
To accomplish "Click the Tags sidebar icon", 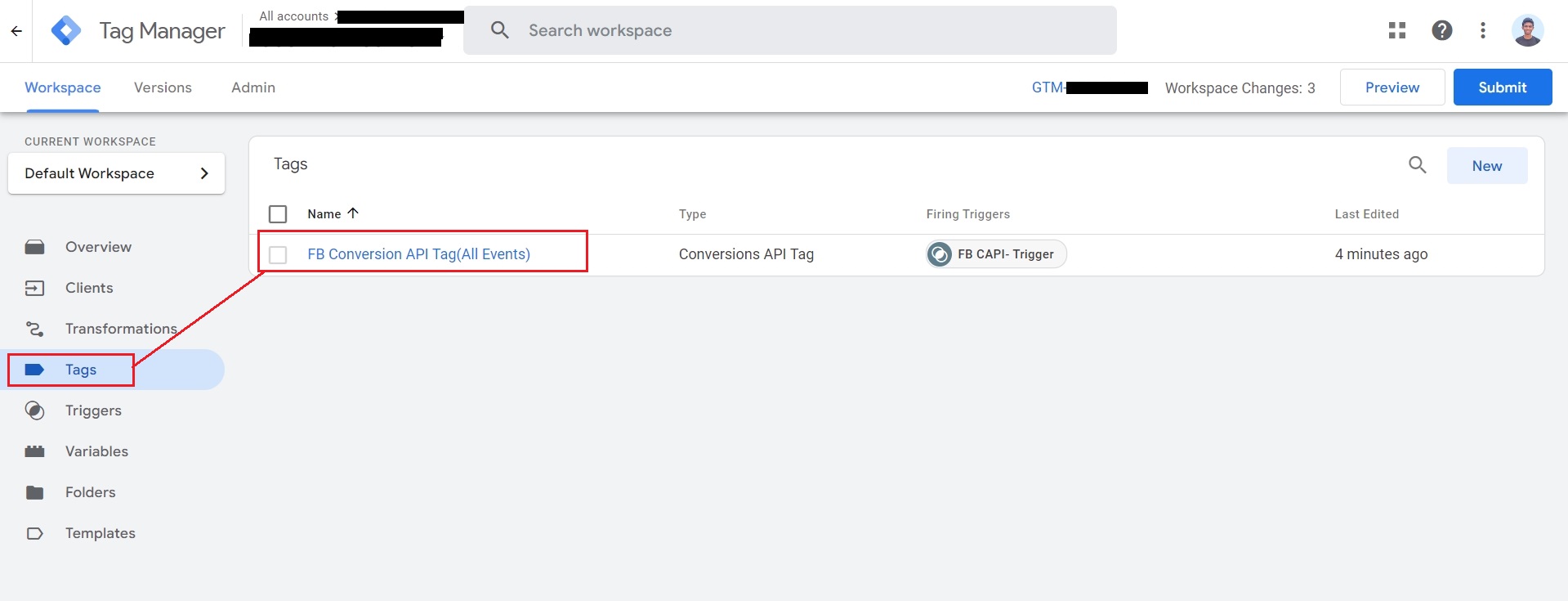I will (34, 370).
